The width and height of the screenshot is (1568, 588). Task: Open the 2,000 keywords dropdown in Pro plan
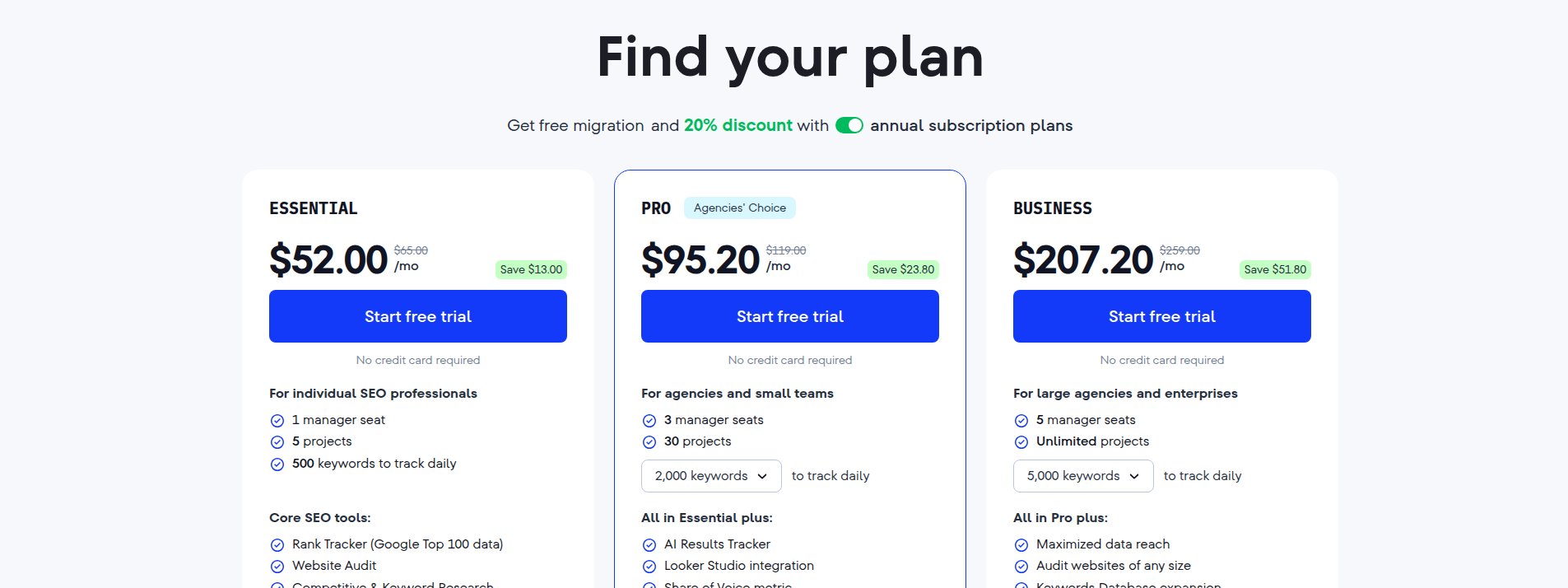tap(710, 475)
